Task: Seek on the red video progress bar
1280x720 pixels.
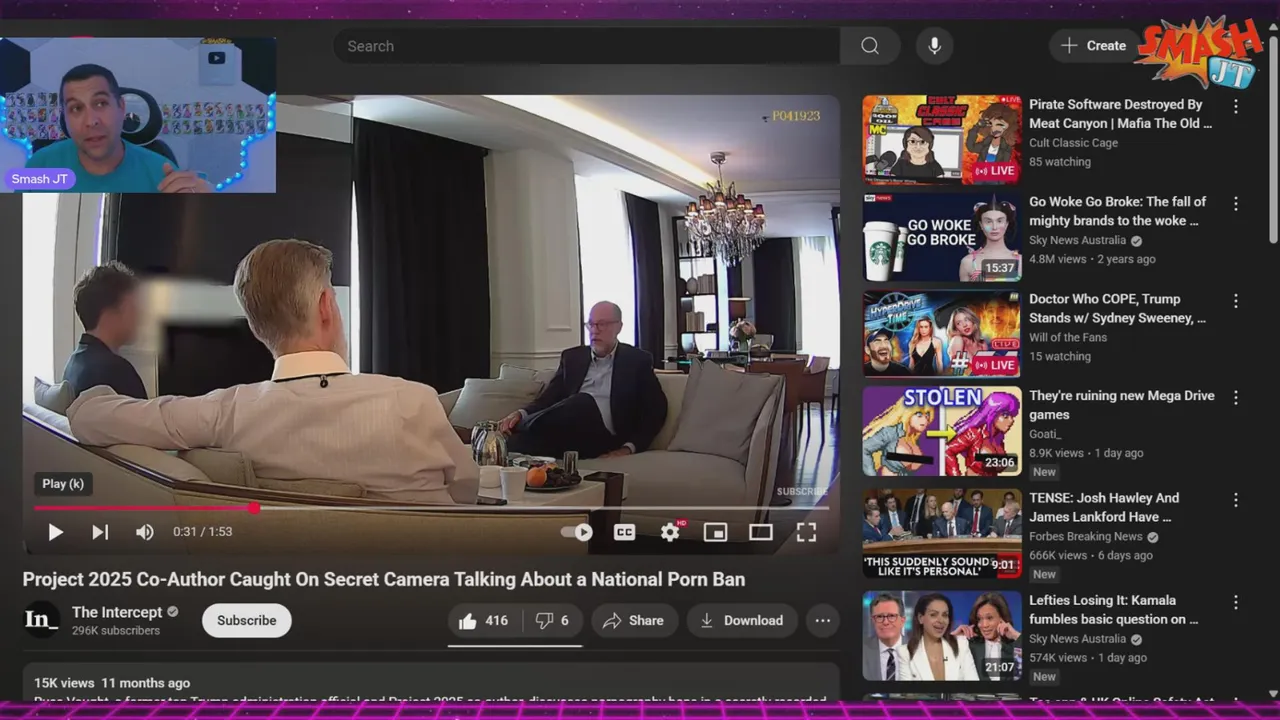Action: [x=431, y=508]
